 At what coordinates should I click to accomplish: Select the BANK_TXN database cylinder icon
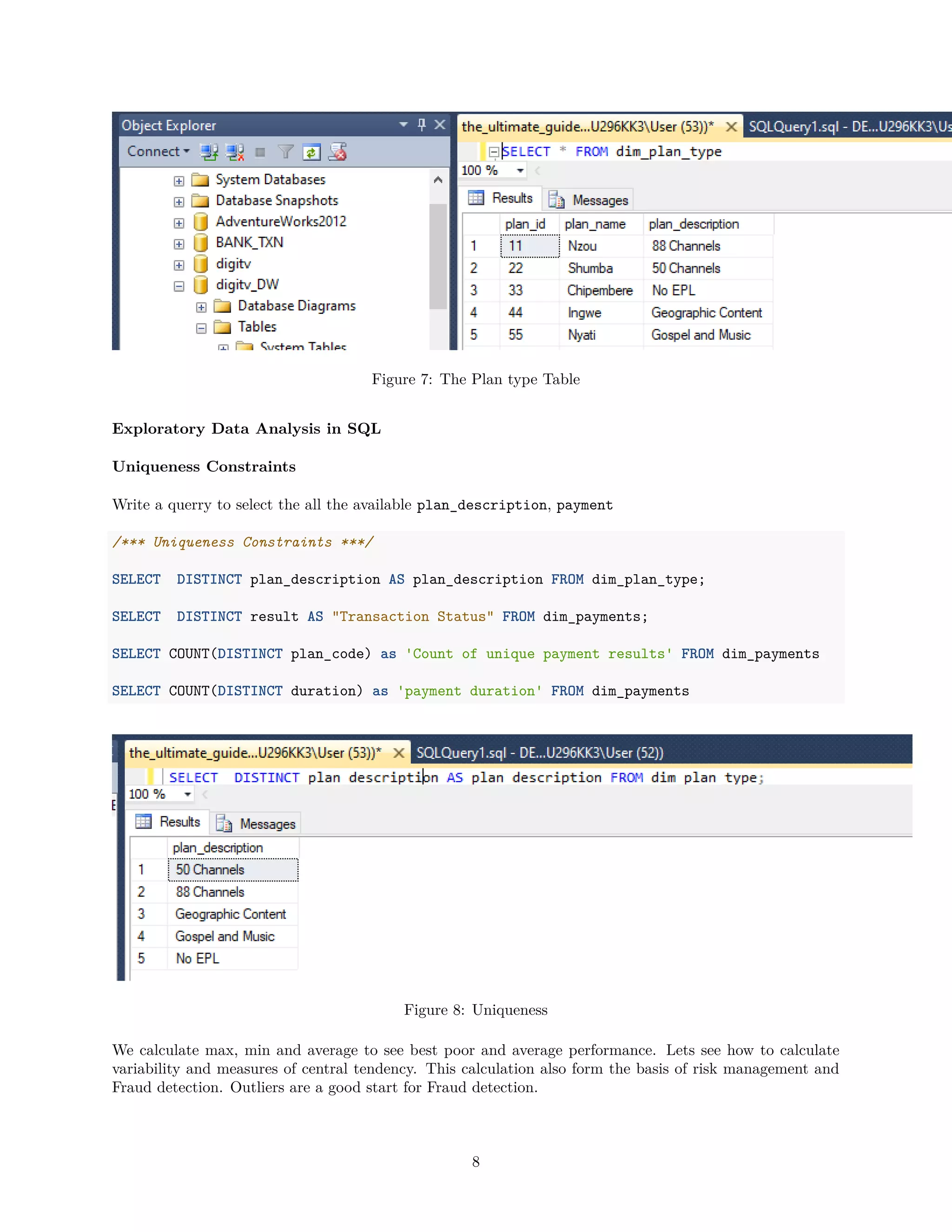tap(201, 243)
